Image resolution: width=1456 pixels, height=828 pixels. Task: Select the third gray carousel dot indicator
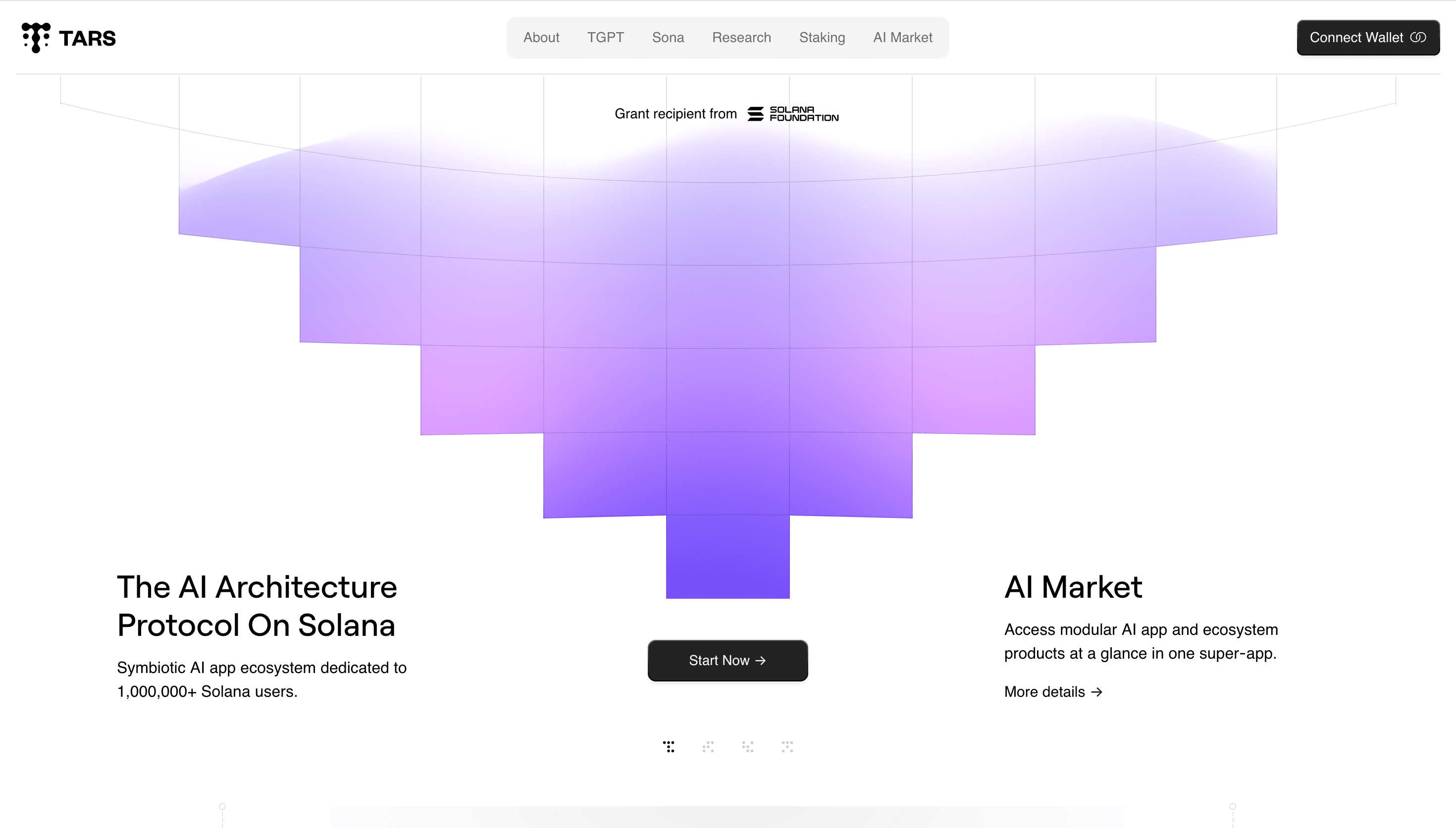[x=749, y=747]
